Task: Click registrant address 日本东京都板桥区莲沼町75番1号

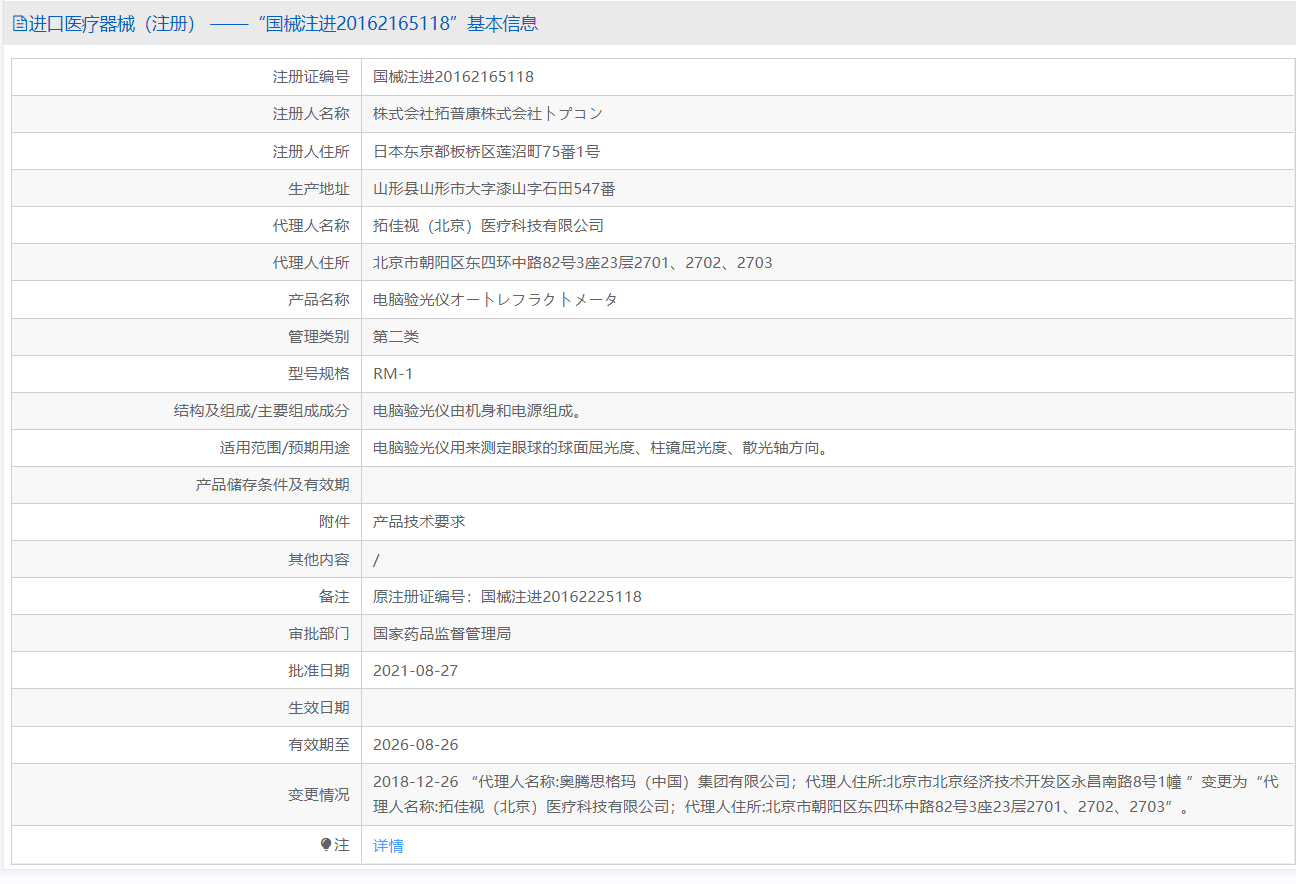Action: tap(486, 152)
